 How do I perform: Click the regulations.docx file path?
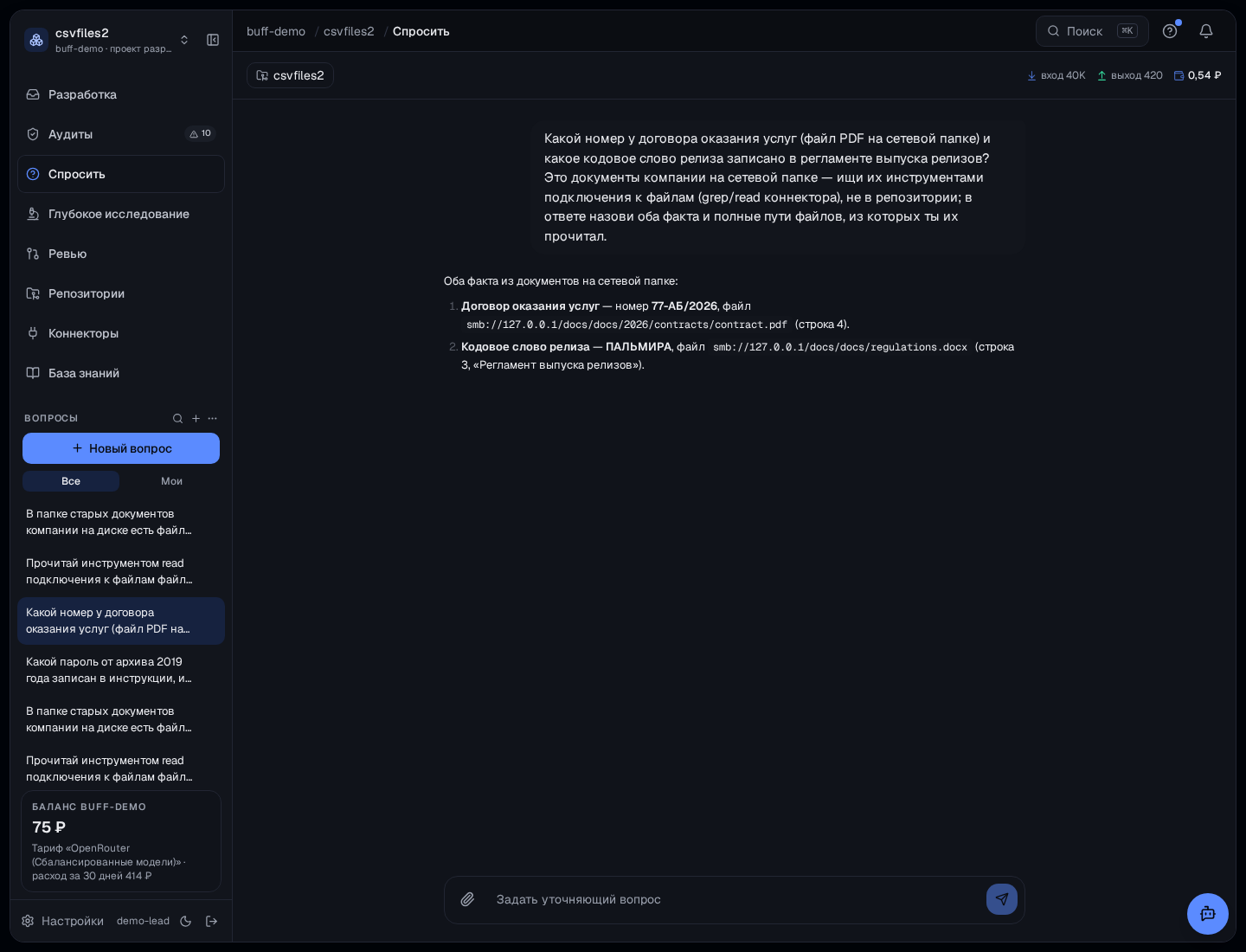tap(839, 347)
